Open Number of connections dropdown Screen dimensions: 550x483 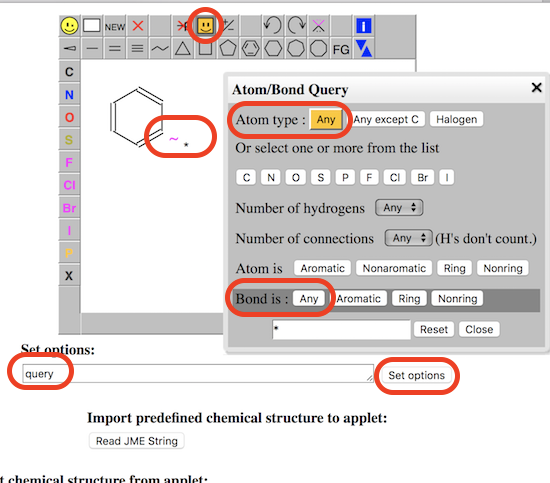pyautogui.click(x=409, y=238)
